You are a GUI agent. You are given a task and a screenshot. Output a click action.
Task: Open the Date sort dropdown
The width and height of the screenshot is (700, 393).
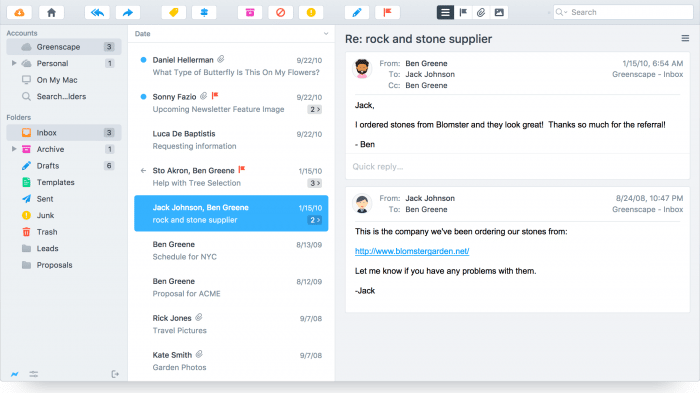point(326,34)
